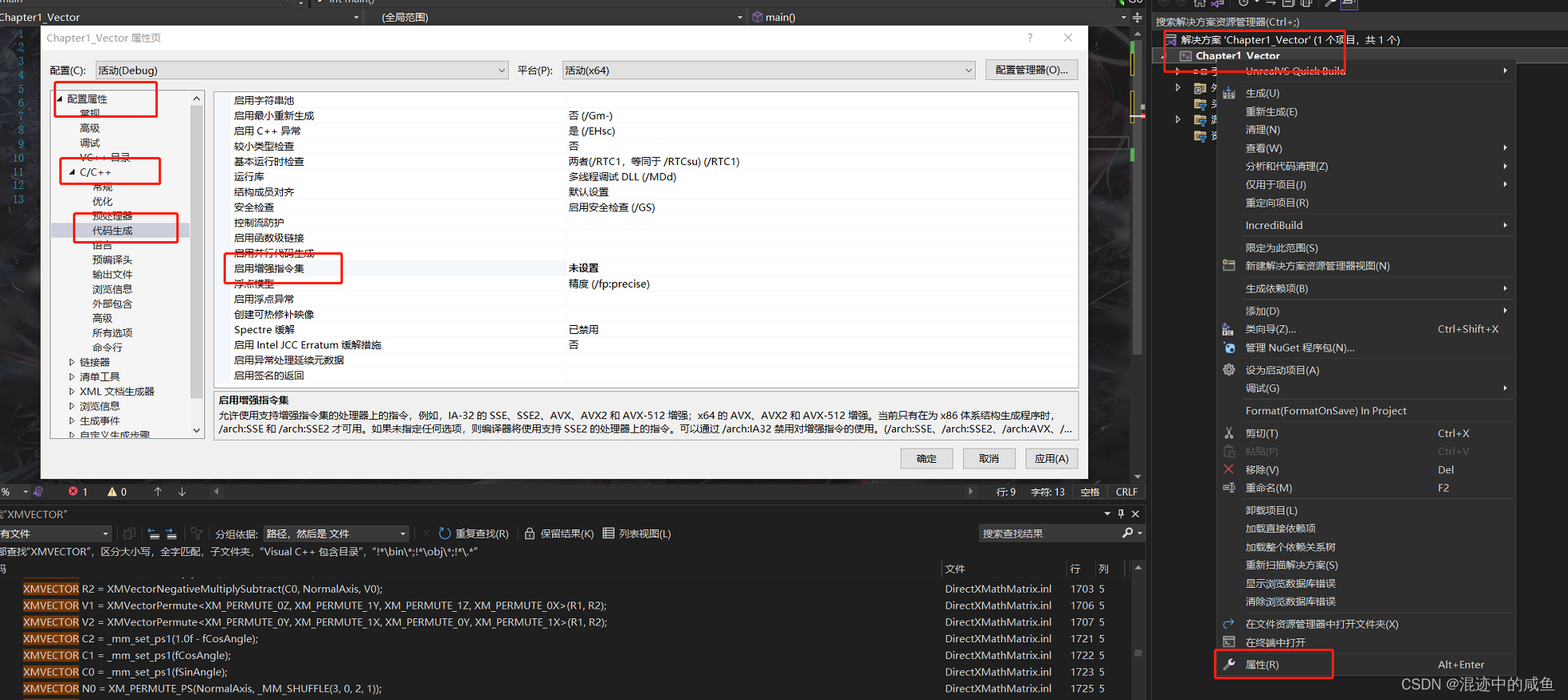The image size is (1568, 700).
Task: Click the new view icon beside 新建解决方案资源管理器视图
Action: coord(1228,265)
